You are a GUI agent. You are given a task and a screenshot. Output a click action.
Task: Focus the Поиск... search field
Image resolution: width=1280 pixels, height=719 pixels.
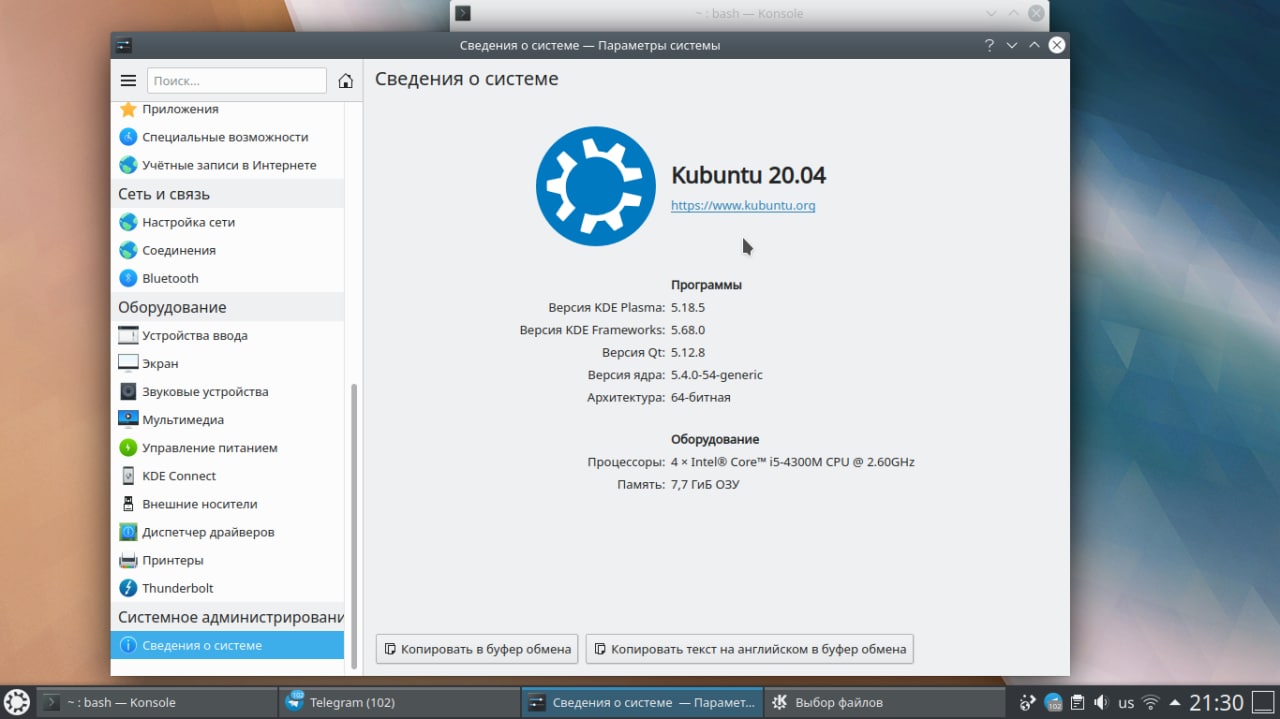coord(237,81)
